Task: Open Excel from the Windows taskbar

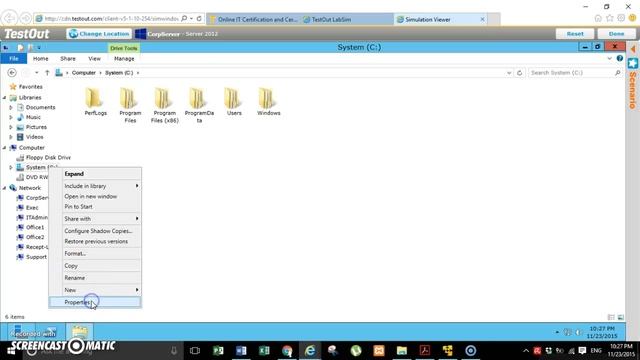Action: (x=264, y=350)
